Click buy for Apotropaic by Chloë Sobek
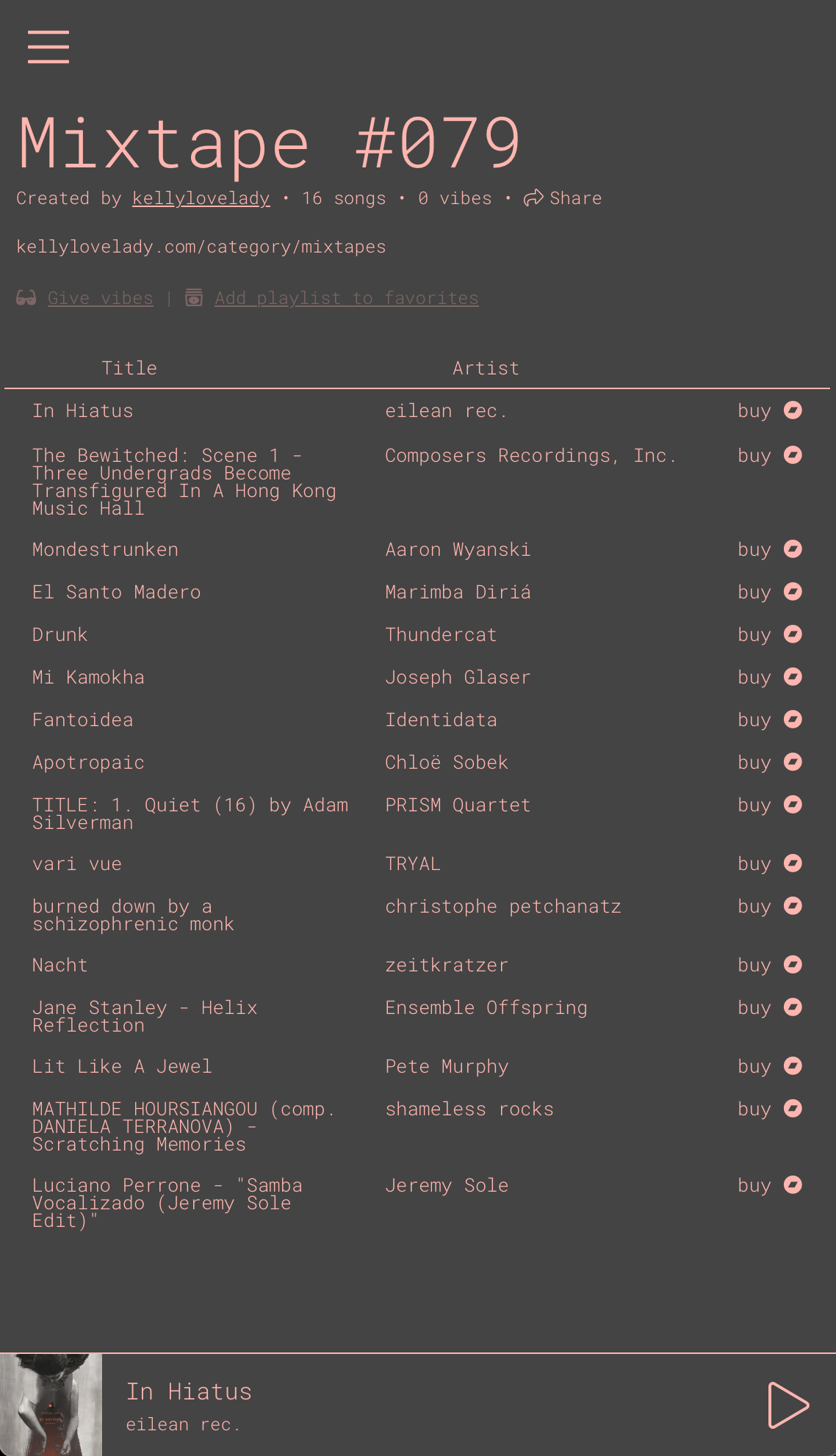This screenshot has height=1456, width=836. (754, 762)
